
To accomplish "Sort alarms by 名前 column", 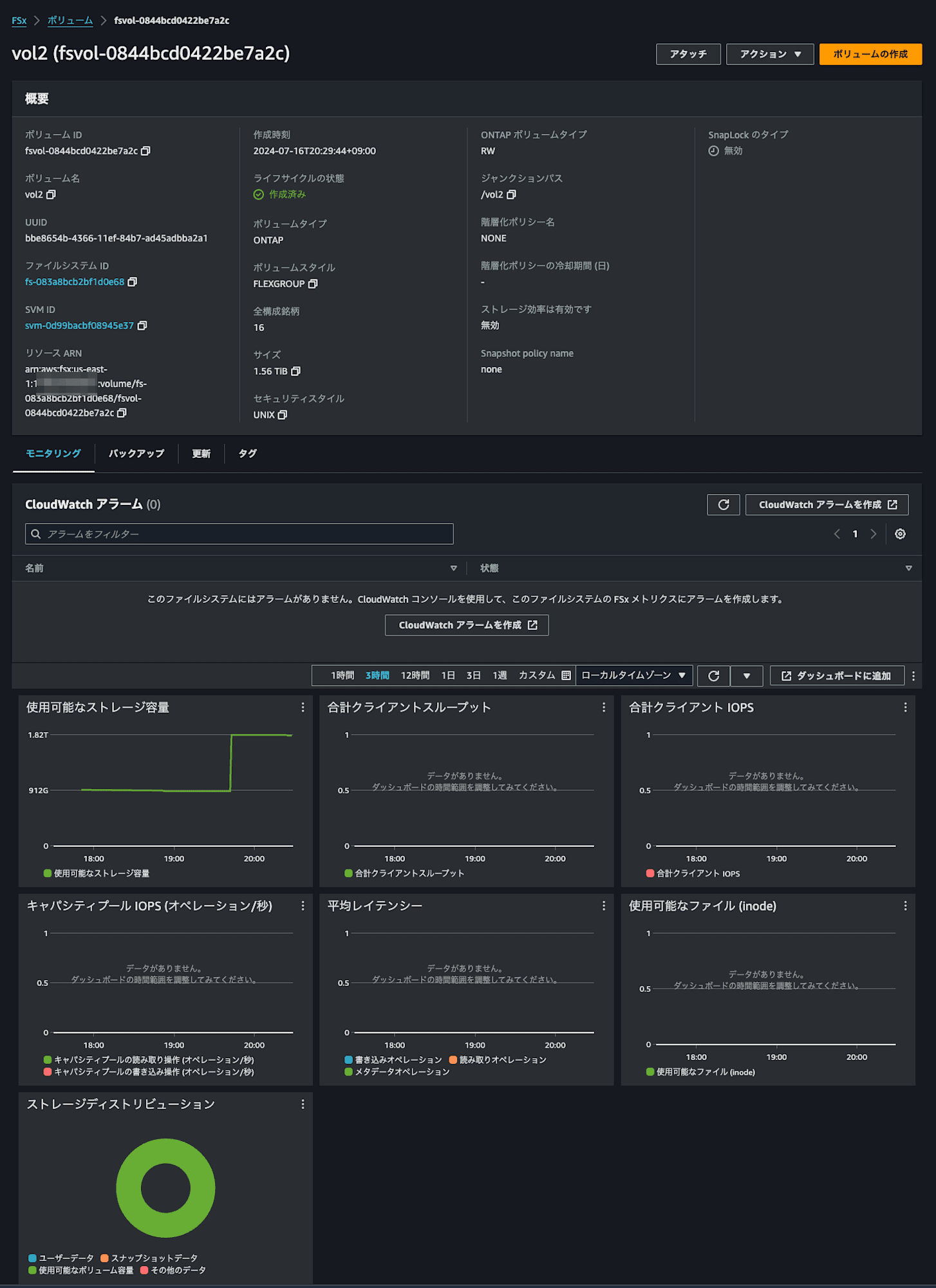I will click(454, 568).
